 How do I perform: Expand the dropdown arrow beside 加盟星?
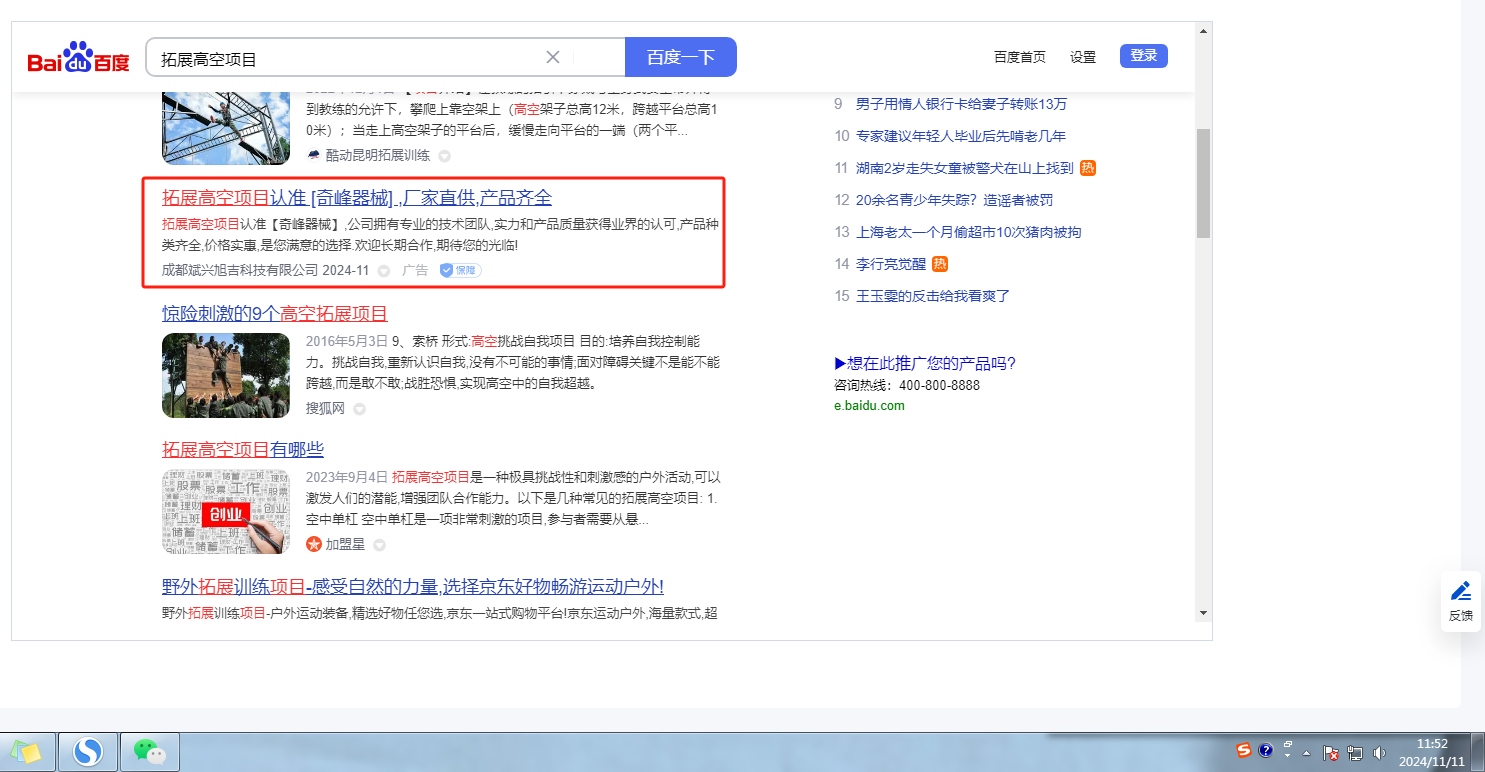379,545
